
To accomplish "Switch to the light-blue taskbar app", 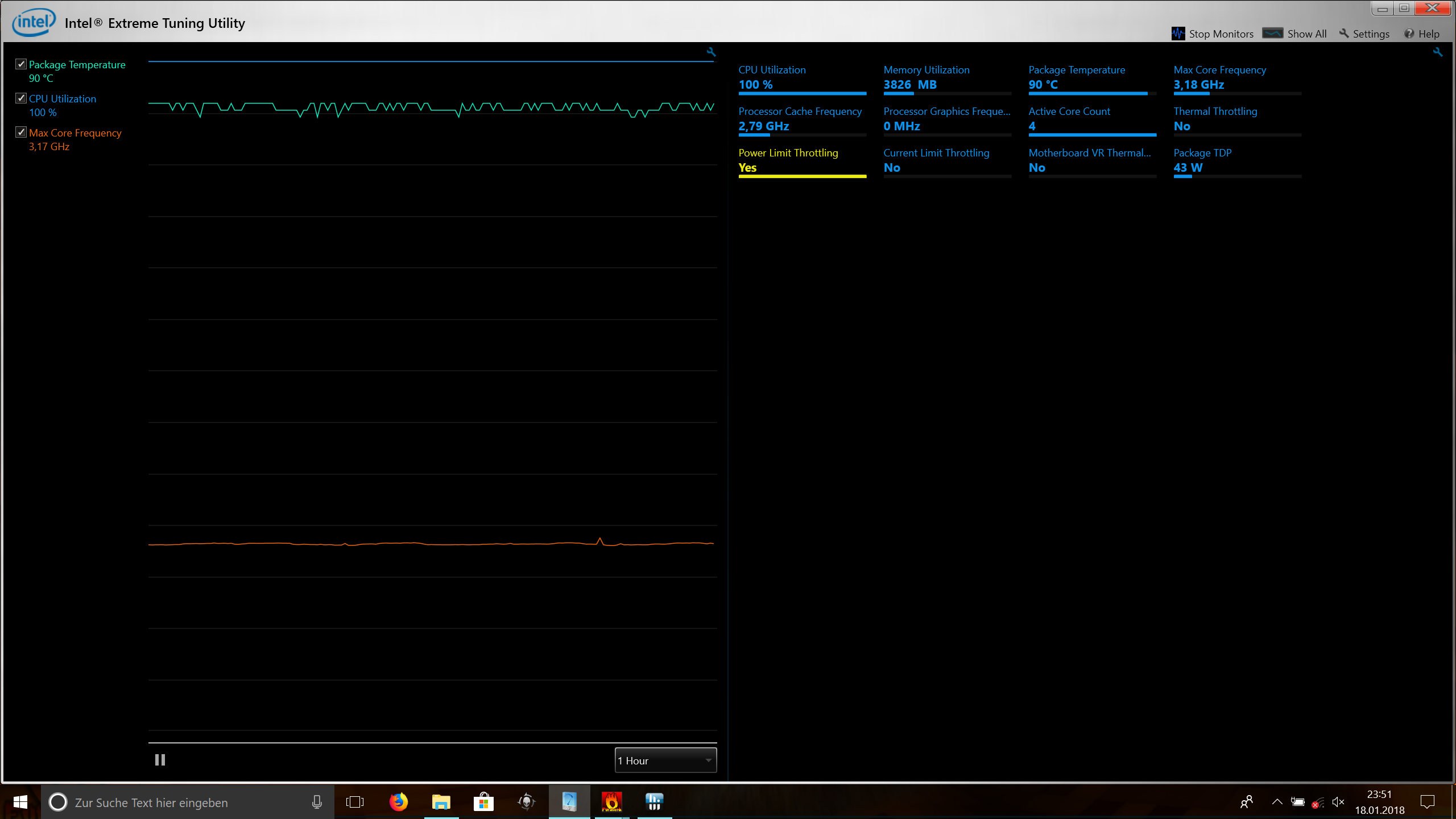I will [569, 802].
